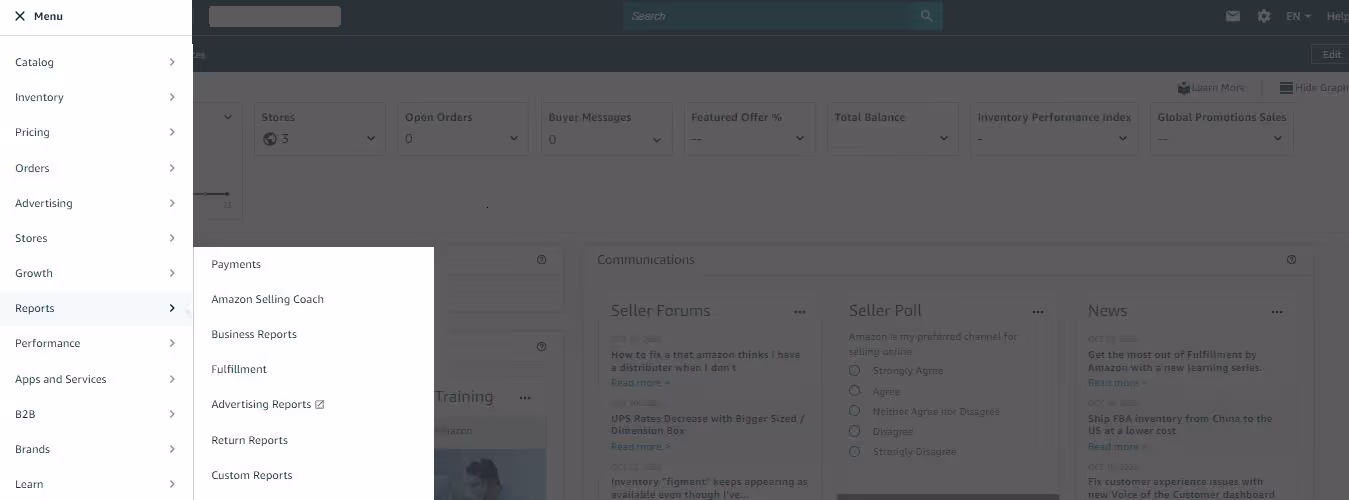Open News options ellipsis
Image resolution: width=1349 pixels, height=500 pixels.
pos(1277,312)
